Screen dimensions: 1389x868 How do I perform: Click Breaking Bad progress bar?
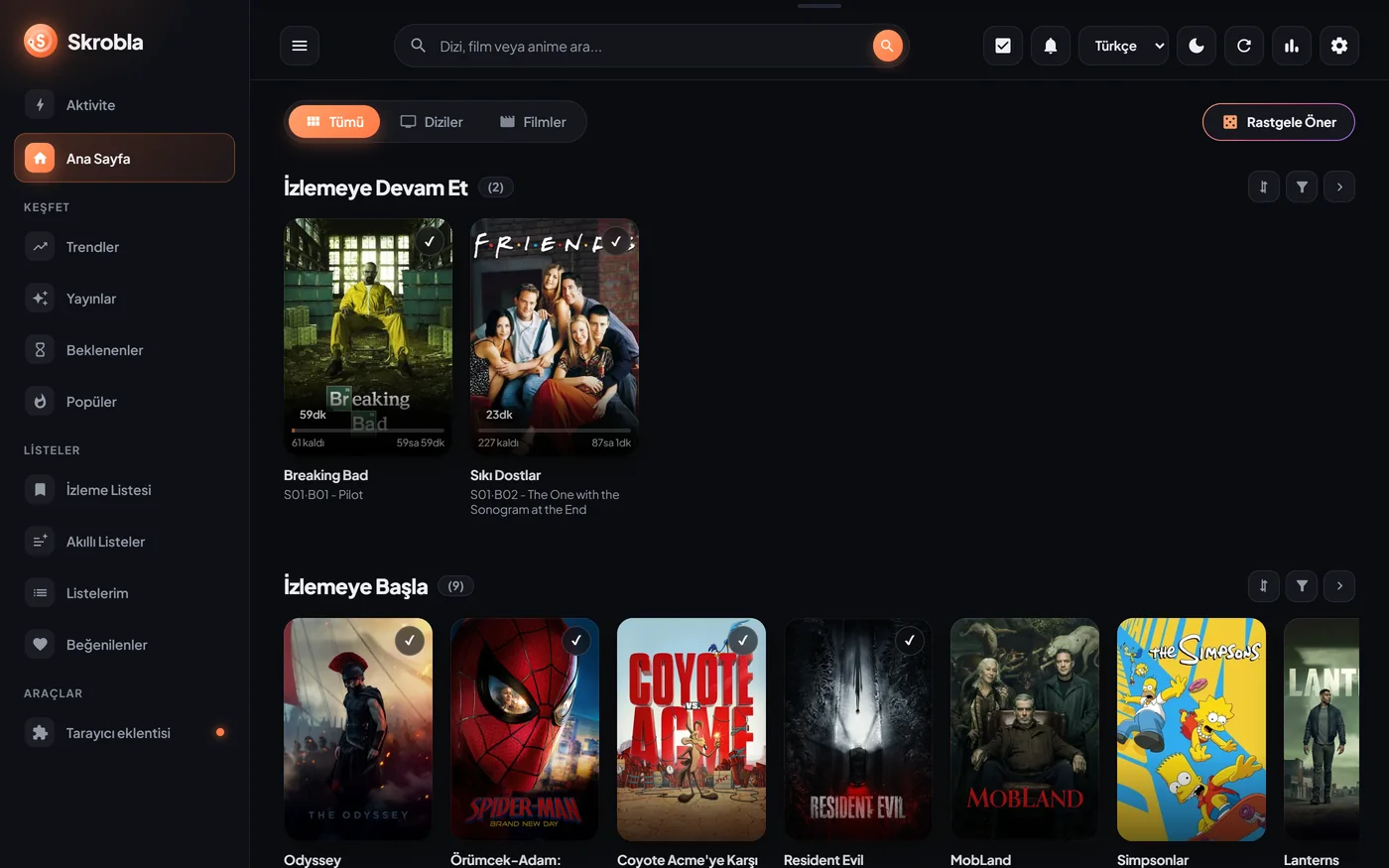368,431
